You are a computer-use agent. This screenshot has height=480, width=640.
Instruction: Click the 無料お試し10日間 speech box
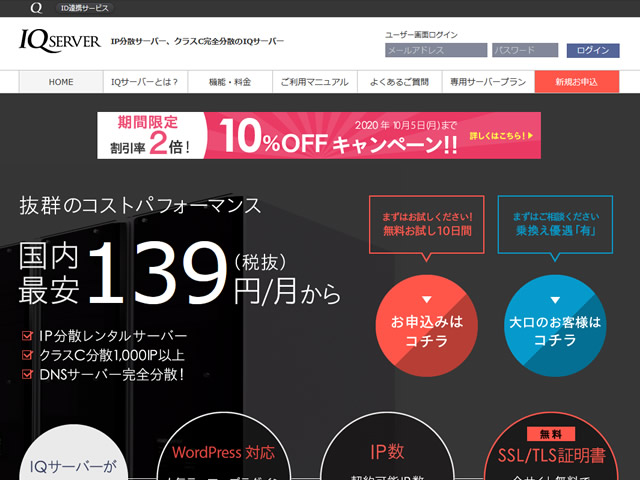(427, 224)
